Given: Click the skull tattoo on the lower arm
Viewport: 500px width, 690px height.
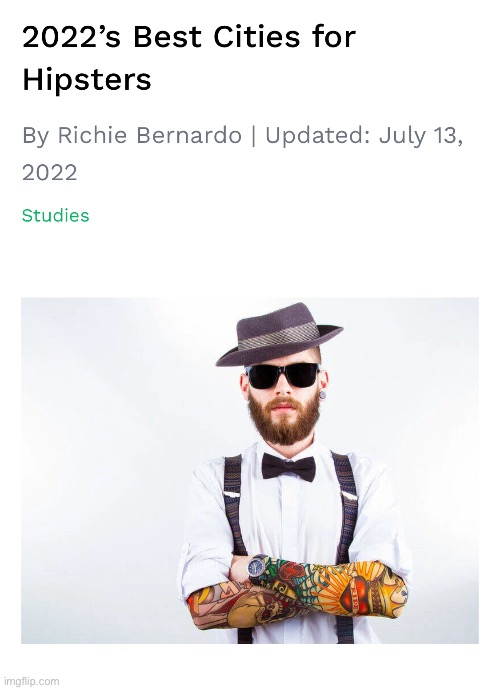Looking at the screenshot, I should [x=268, y=610].
